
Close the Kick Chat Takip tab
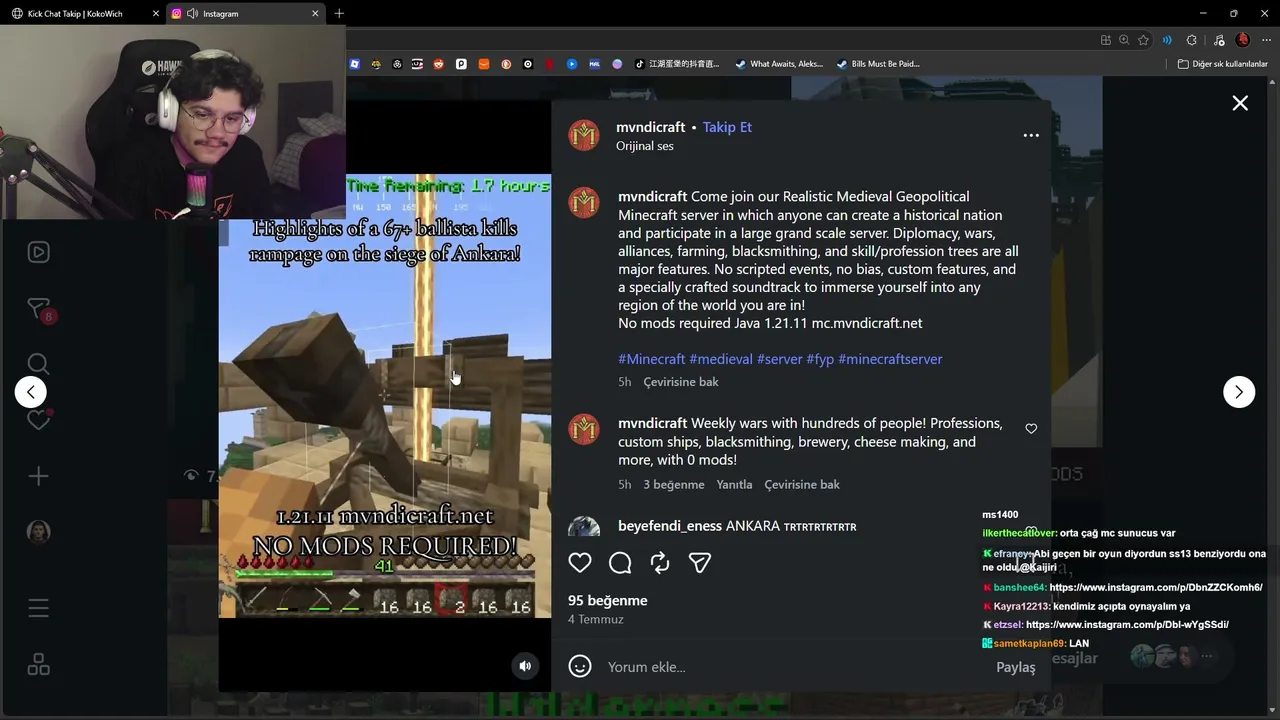click(156, 14)
